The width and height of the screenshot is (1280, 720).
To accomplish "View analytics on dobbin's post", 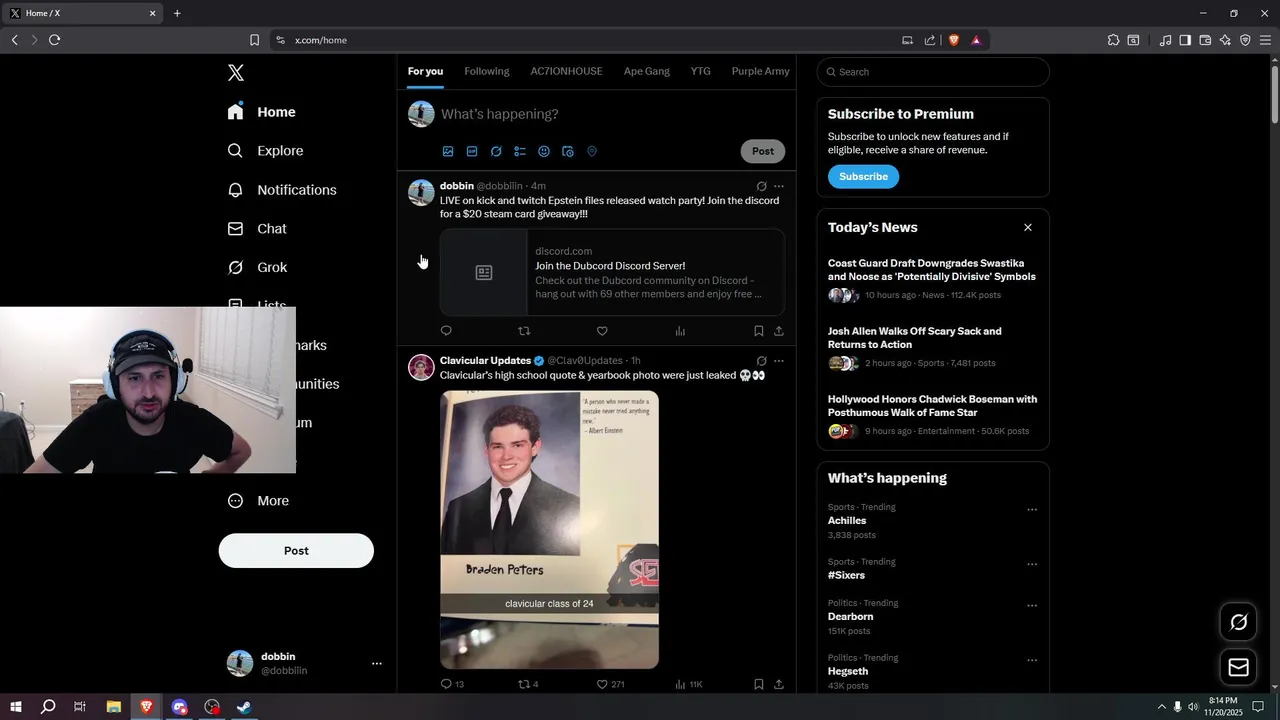I will (680, 331).
